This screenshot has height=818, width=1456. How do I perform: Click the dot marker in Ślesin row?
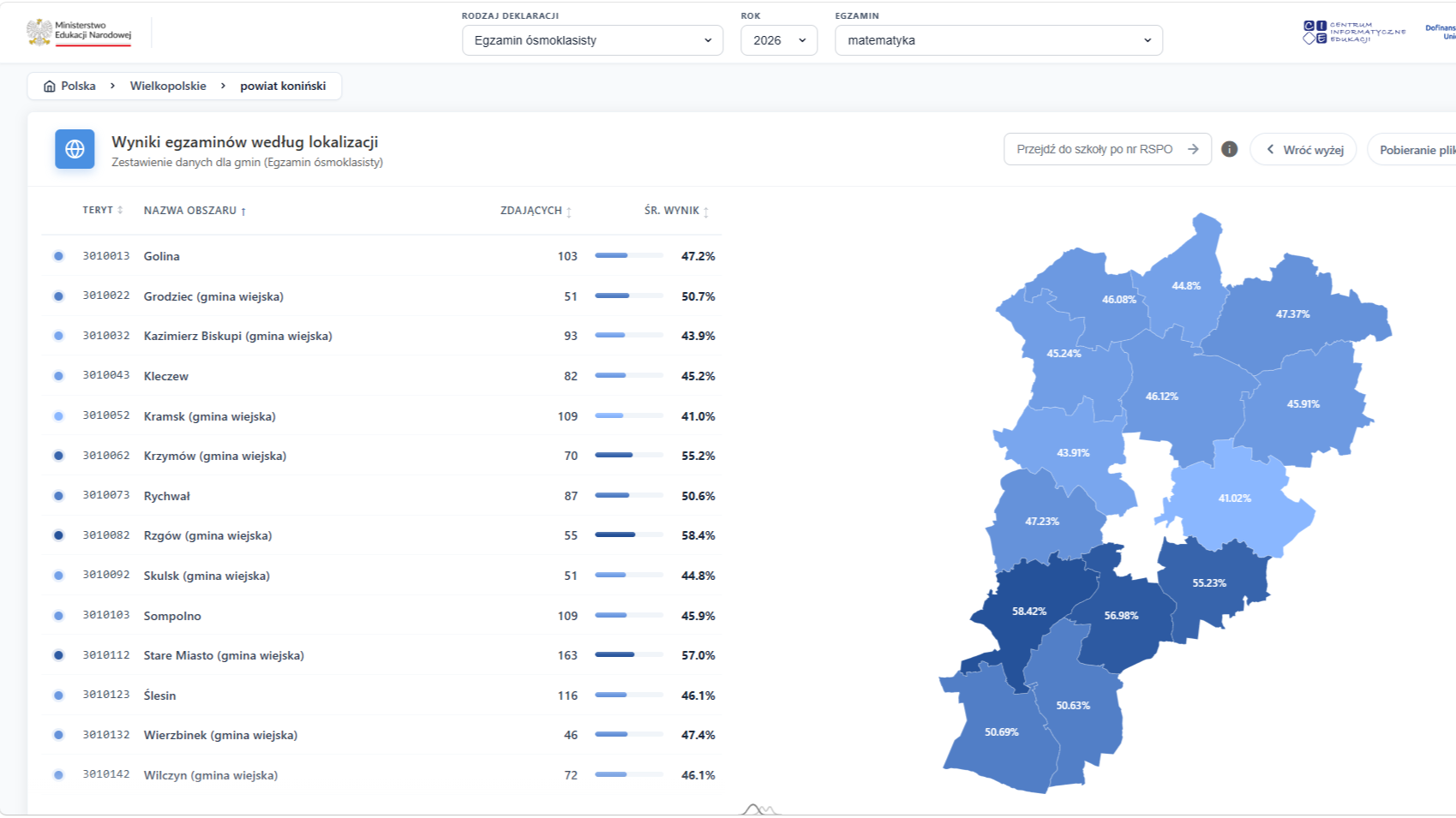click(x=58, y=696)
